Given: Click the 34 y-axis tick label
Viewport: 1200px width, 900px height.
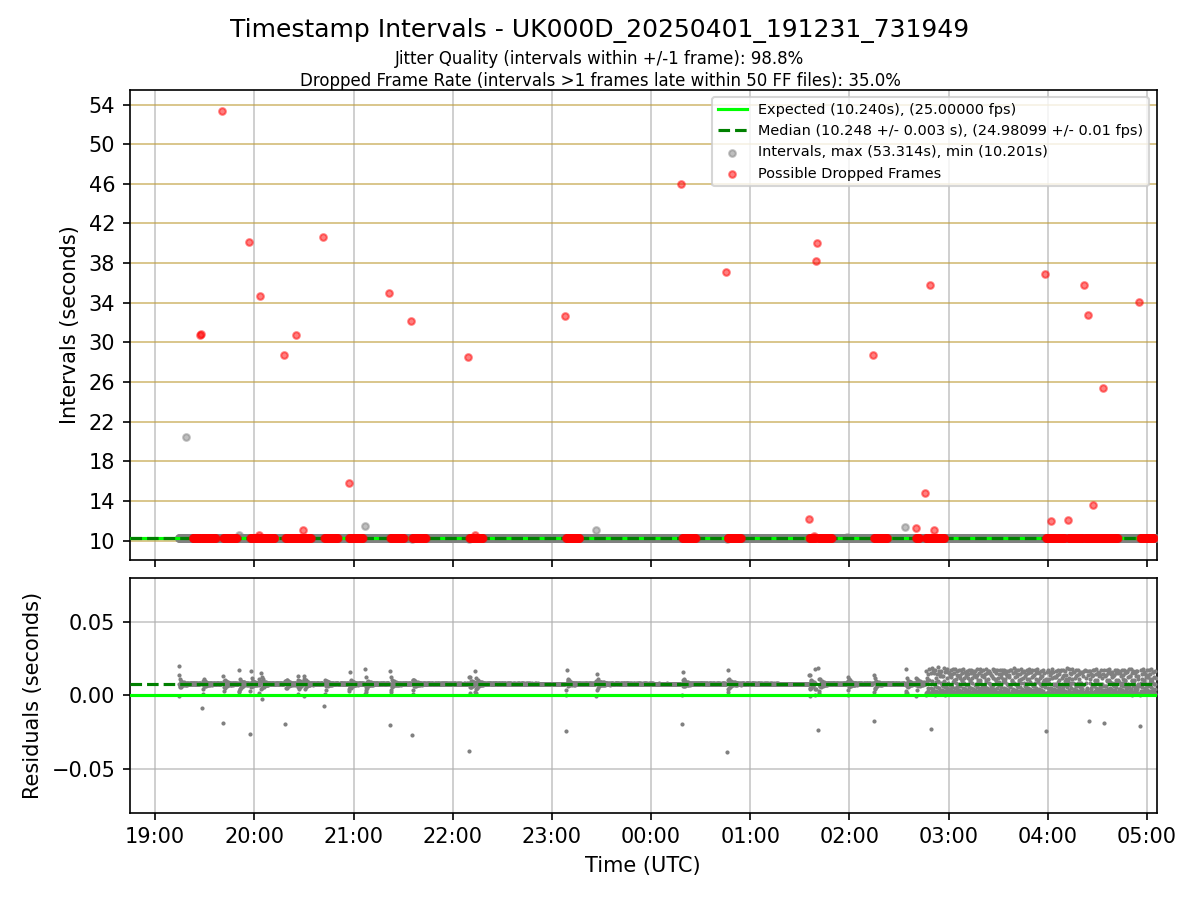Looking at the screenshot, I should click(x=103, y=303).
